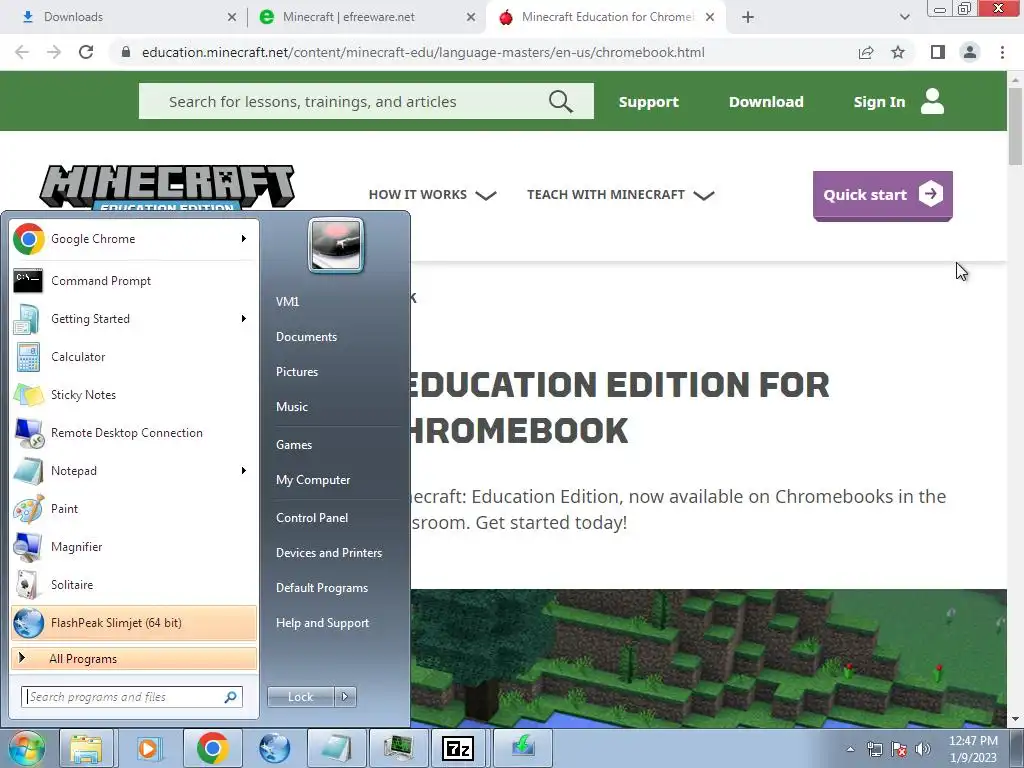Click the address bar URL
The height and width of the screenshot is (768, 1024).
(x=423, y=52)
